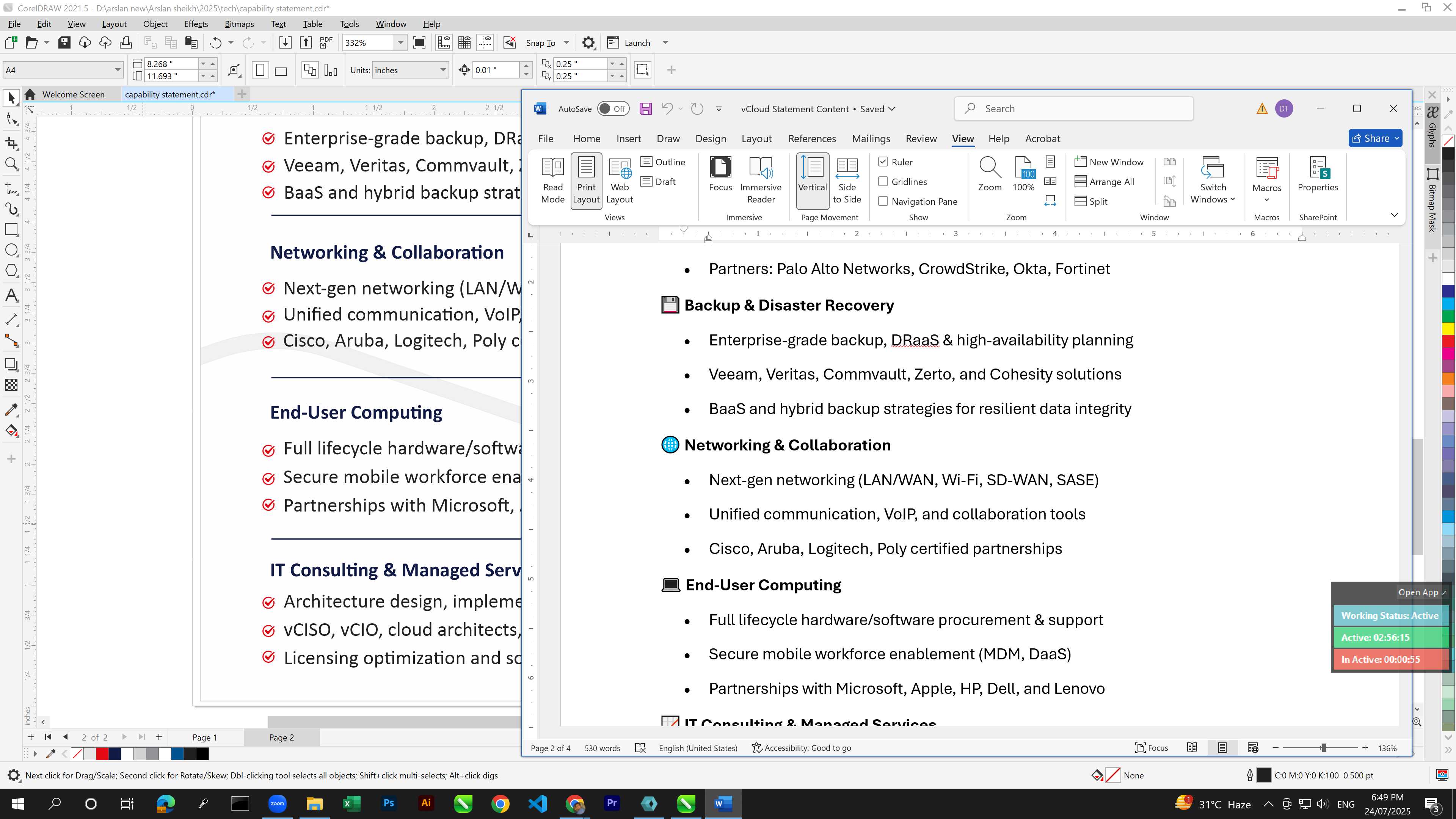Viewport: 1456px width, 819px height.
Task: Open Switch Windows dropdown in Word
Action: [1213, 180]
